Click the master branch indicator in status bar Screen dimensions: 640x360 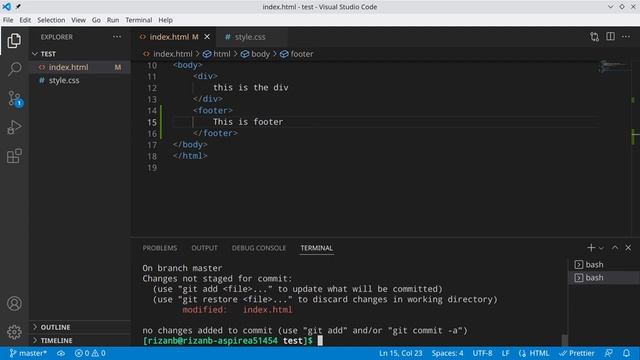pyautogui.click(x=28, y=353)
